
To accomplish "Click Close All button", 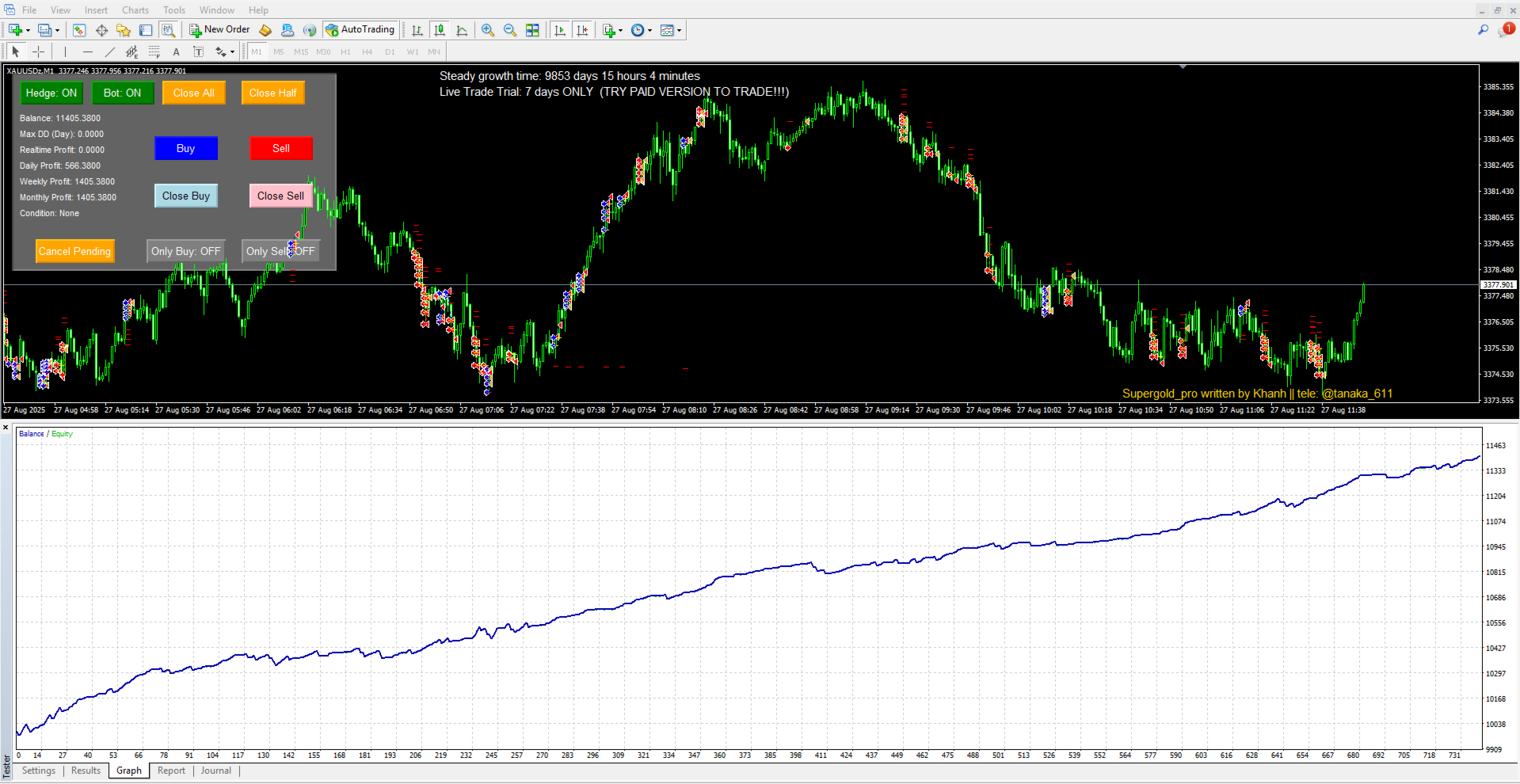I will [x=194, y=93].
